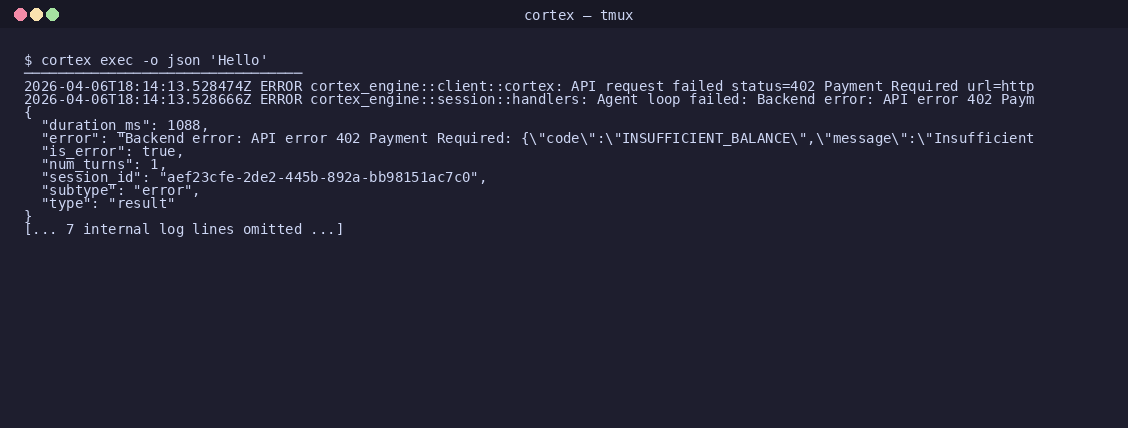Click the 'Hello' argument in the command
Viewport: 1128px width, 428px height.
coord(238,60)
